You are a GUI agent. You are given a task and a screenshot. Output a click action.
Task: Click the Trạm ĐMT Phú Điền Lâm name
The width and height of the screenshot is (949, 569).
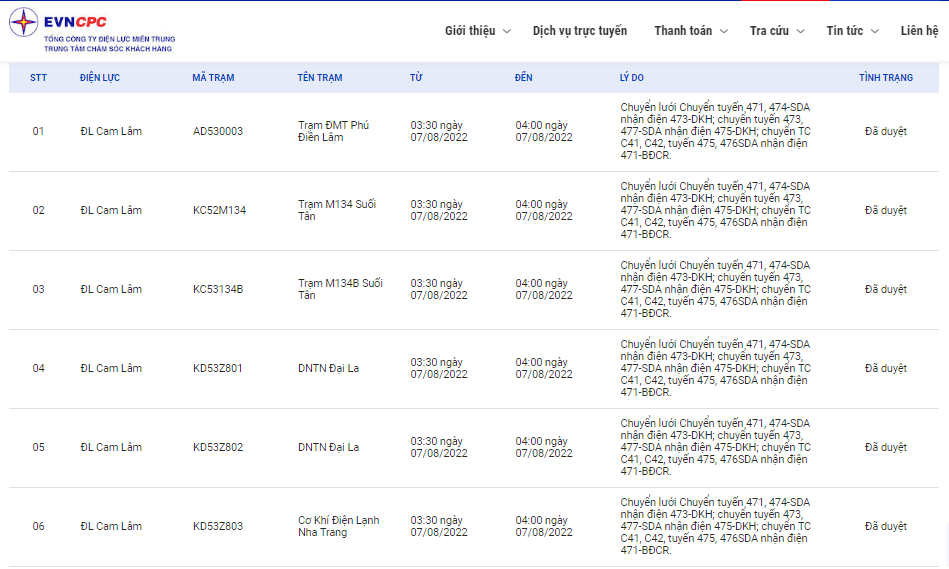[x=333, y=131]
